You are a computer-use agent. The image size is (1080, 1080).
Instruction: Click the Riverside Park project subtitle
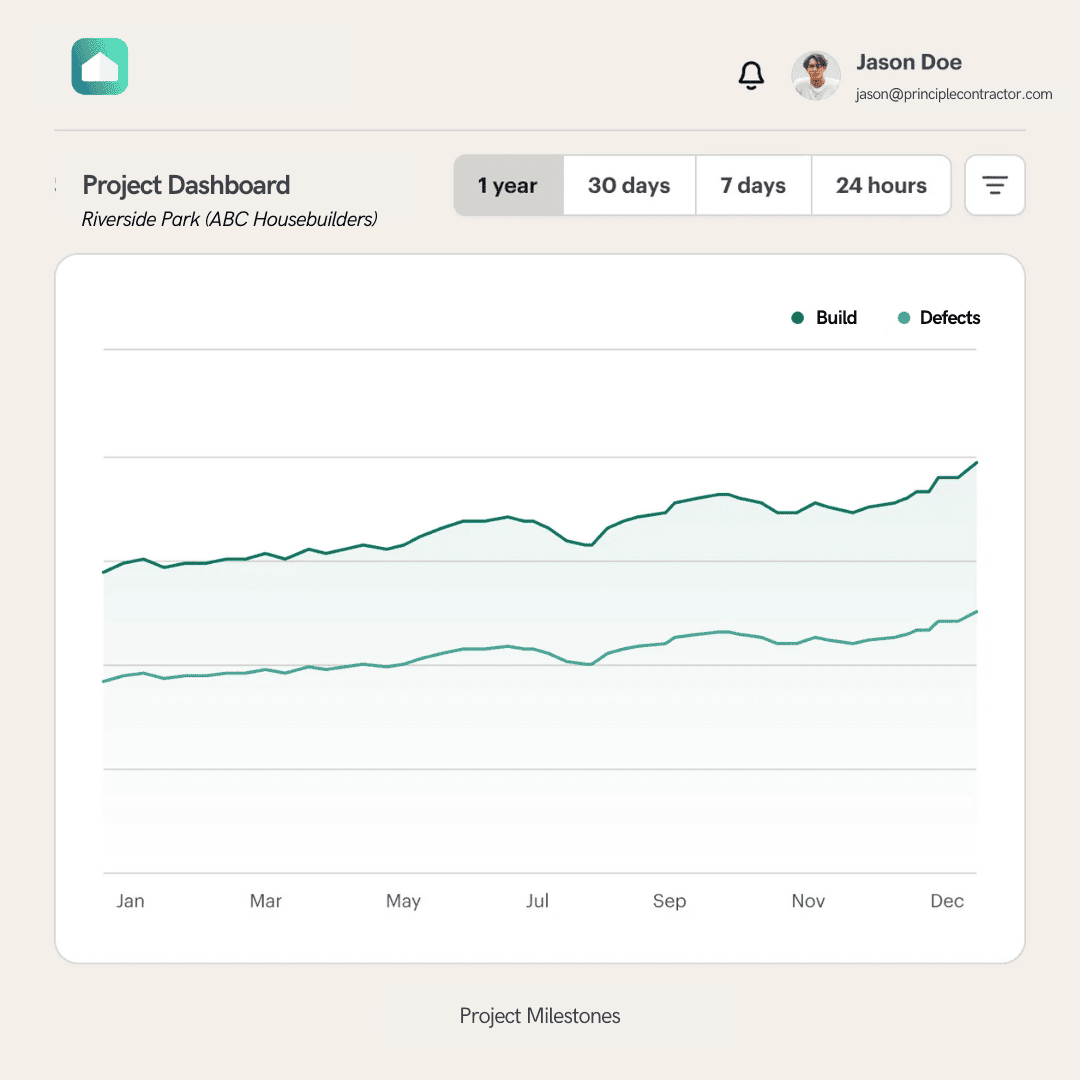[x=229, y=219]
